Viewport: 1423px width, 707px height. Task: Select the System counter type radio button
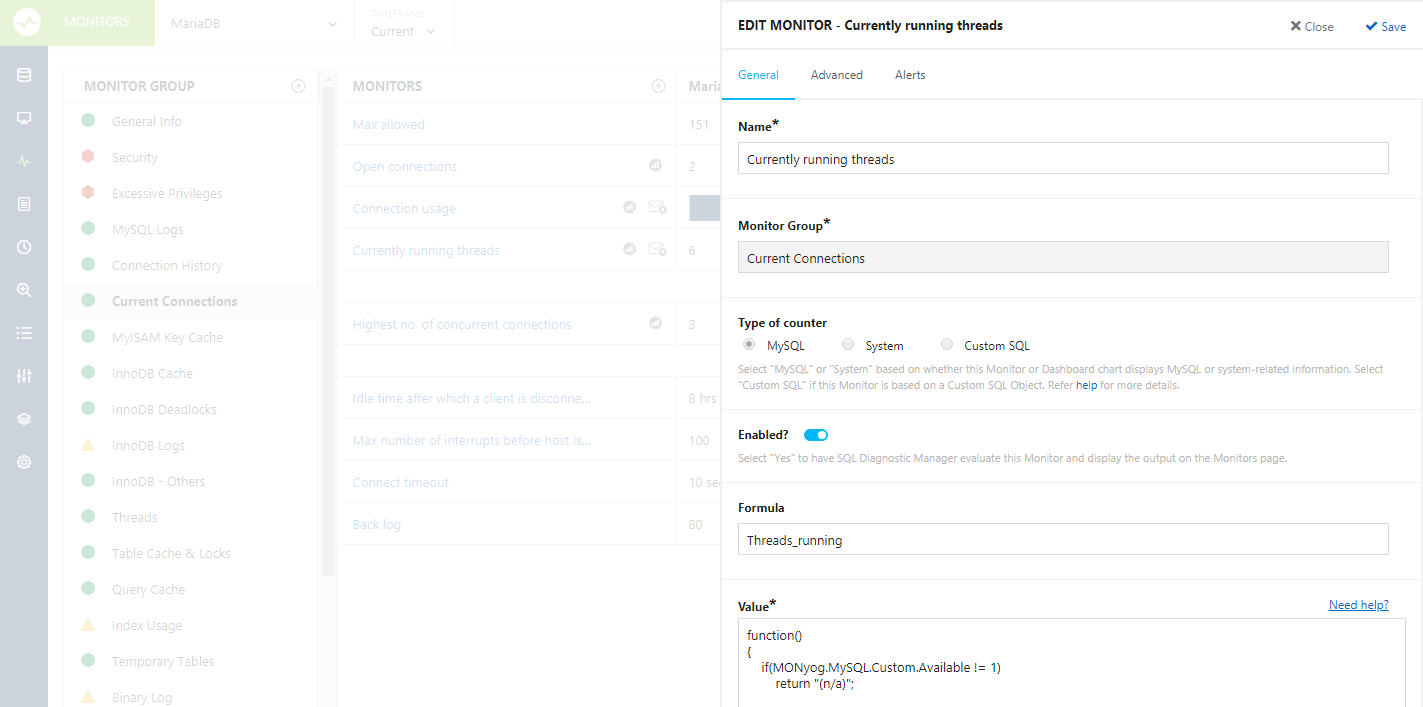(x=848, y=345)
